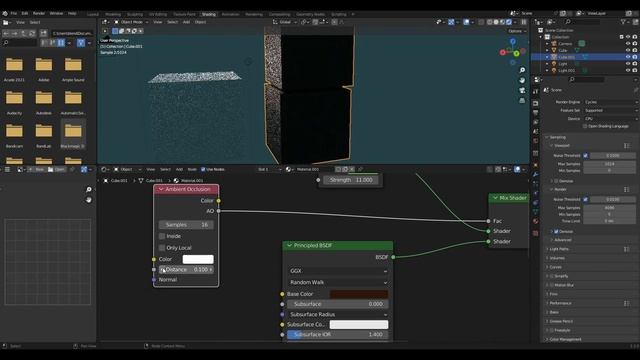Toggle the Render Denoise checkbox
The width and height of the screenshot is (640, 360).
pos(556,231)
